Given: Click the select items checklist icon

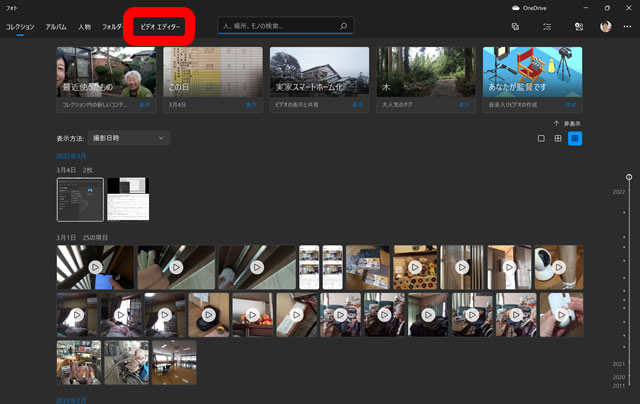Looking at the screenshot, I should (547, 27).
